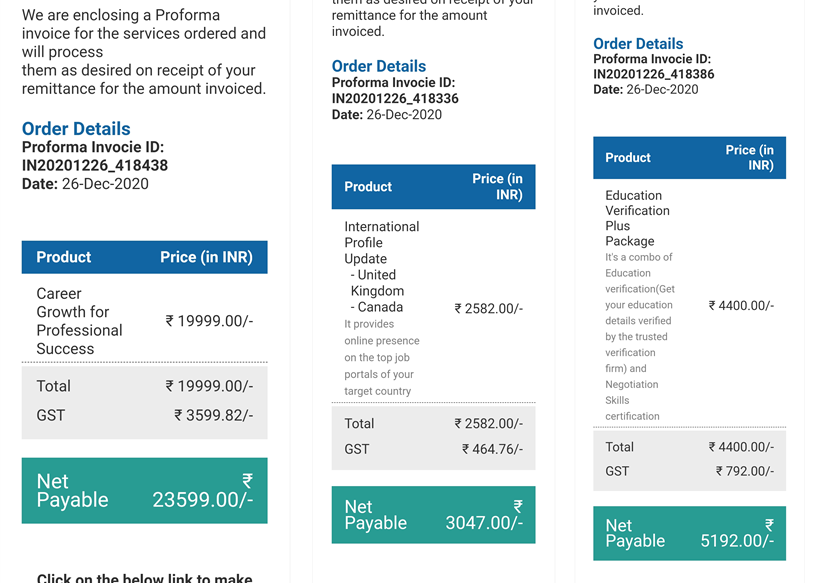This screenshot has width=821, height=583.
Task: Click the Price (in INR) header above ₹ 2582.00
Action: tap(497, 186)
